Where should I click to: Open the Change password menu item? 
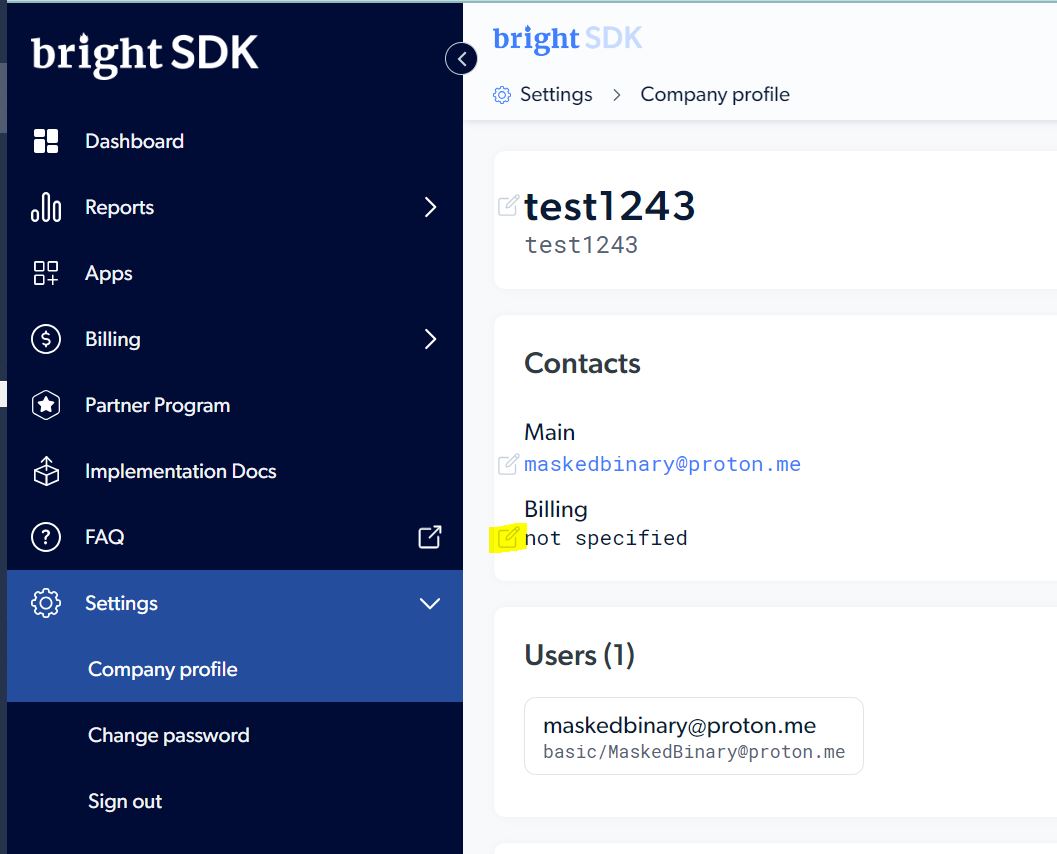click(169, 735)
